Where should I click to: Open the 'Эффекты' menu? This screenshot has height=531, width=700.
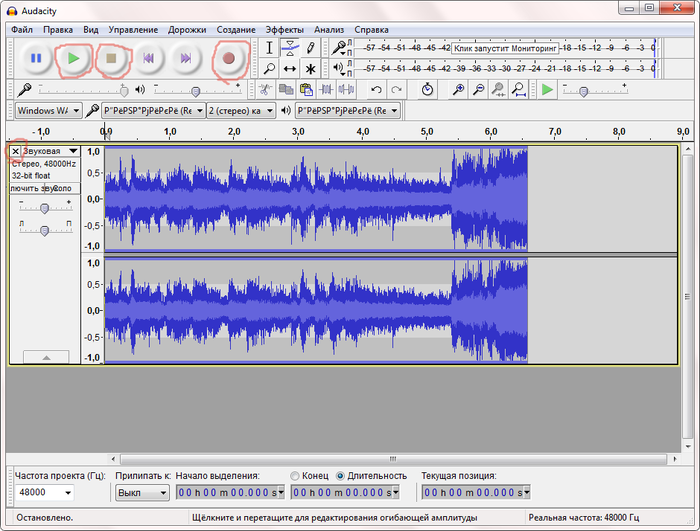[x=285, y=30]
